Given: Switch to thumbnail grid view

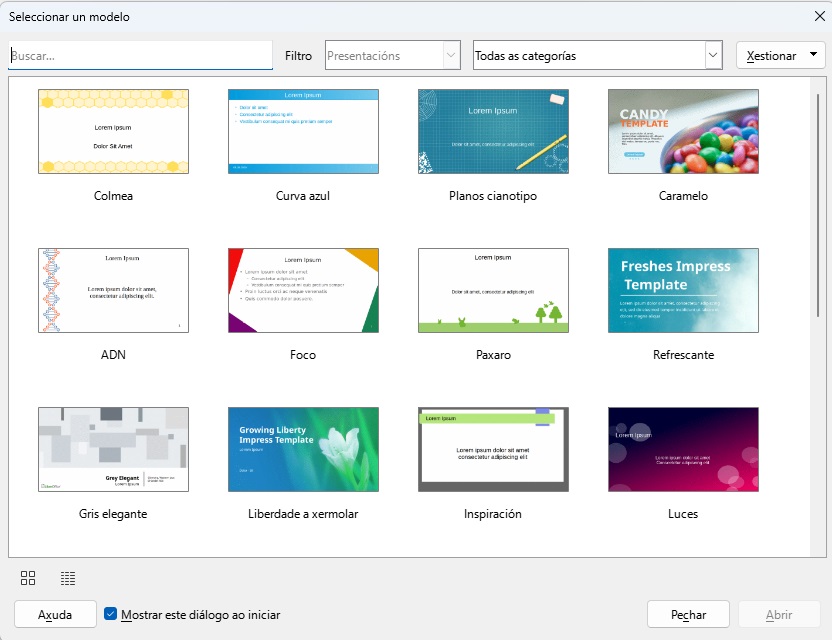Looking at the screenshot, I should pyautogui.click(x=28, y=578).
